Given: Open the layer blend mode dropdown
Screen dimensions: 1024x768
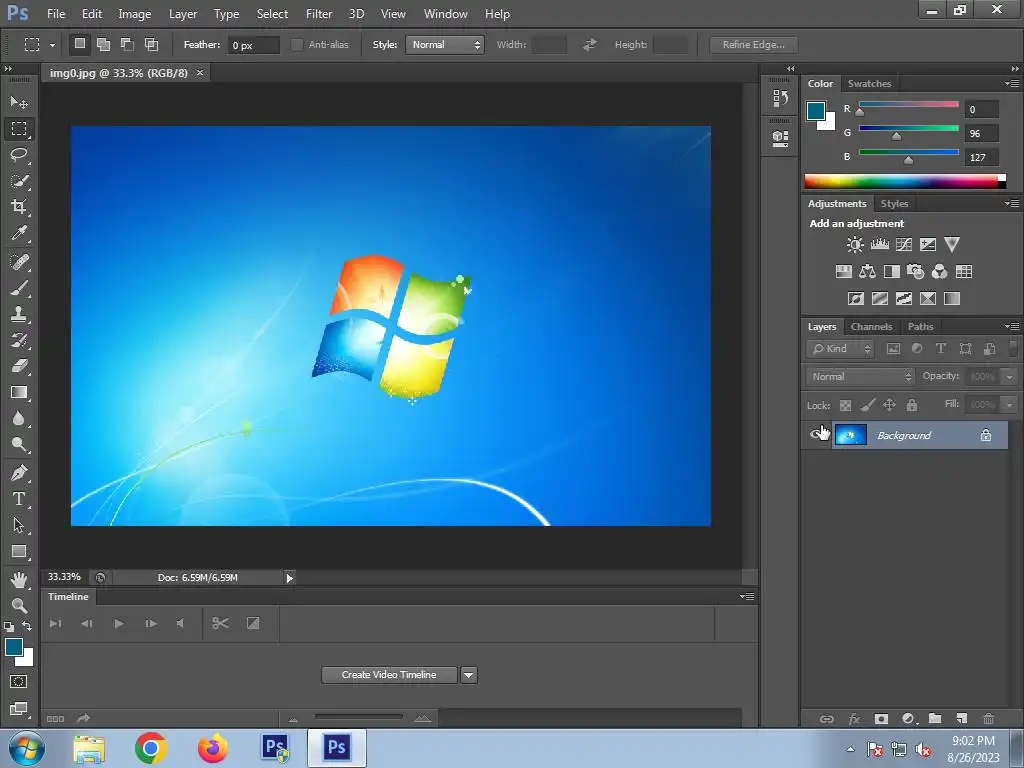Looking at the screenshot, I should (x=860, y=377).
